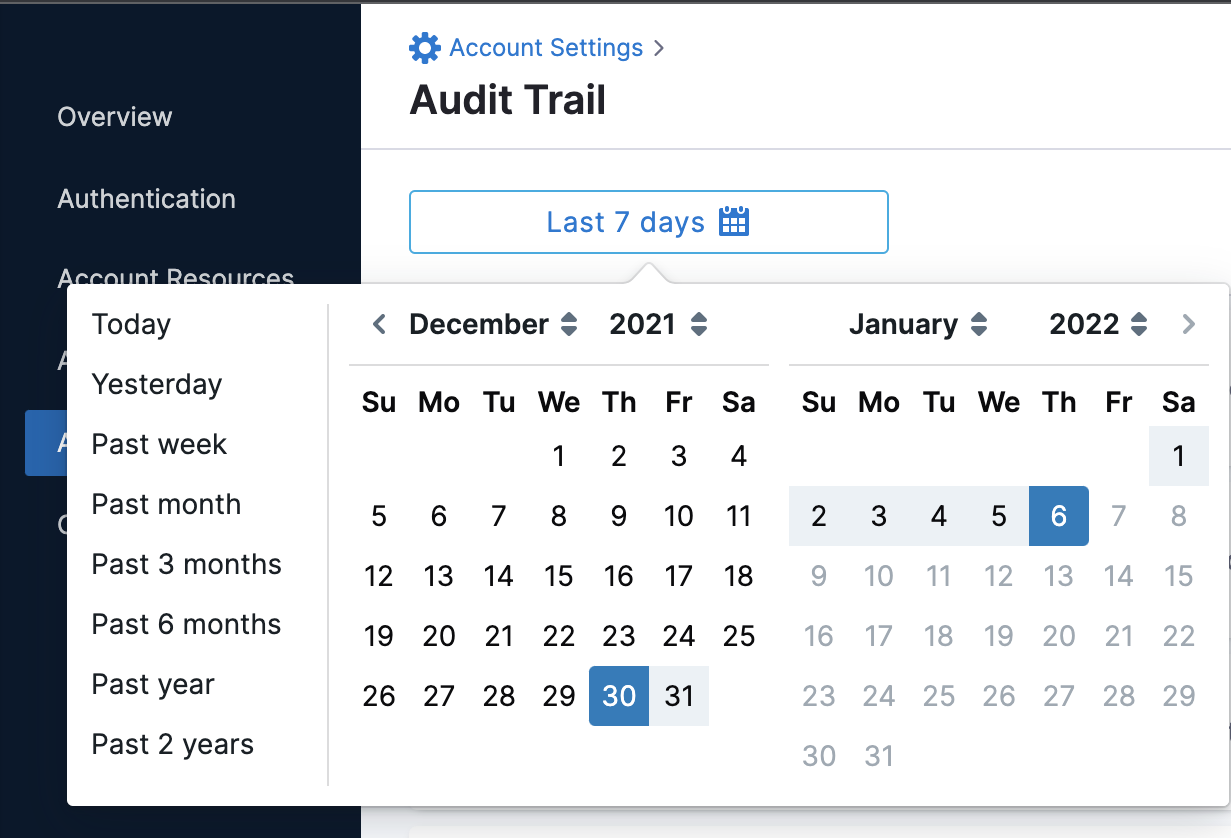1231x838 pixels.
Task: Open the Account Settings breadcrumb link
Action: click(546, 47)
